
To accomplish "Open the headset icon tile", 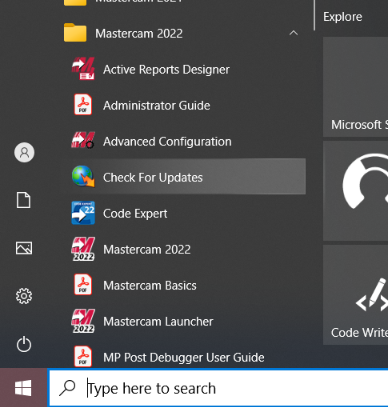I will (x=356, y=191).
